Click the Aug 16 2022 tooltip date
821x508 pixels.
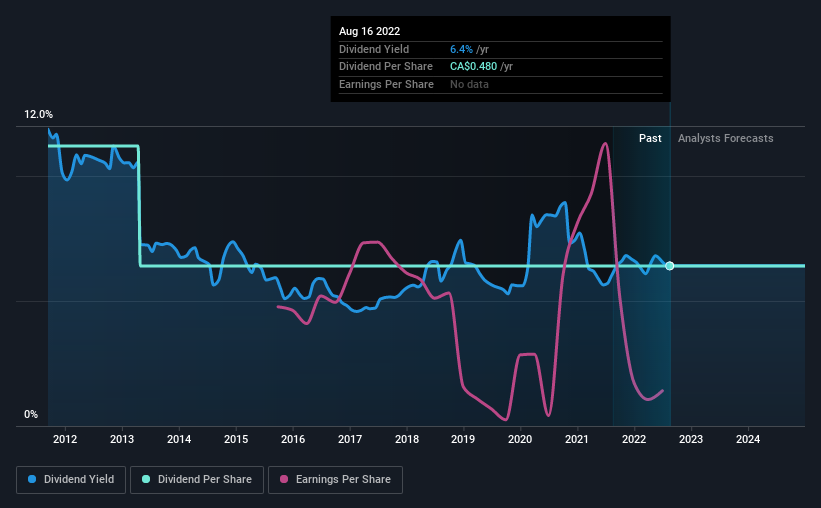369,31
